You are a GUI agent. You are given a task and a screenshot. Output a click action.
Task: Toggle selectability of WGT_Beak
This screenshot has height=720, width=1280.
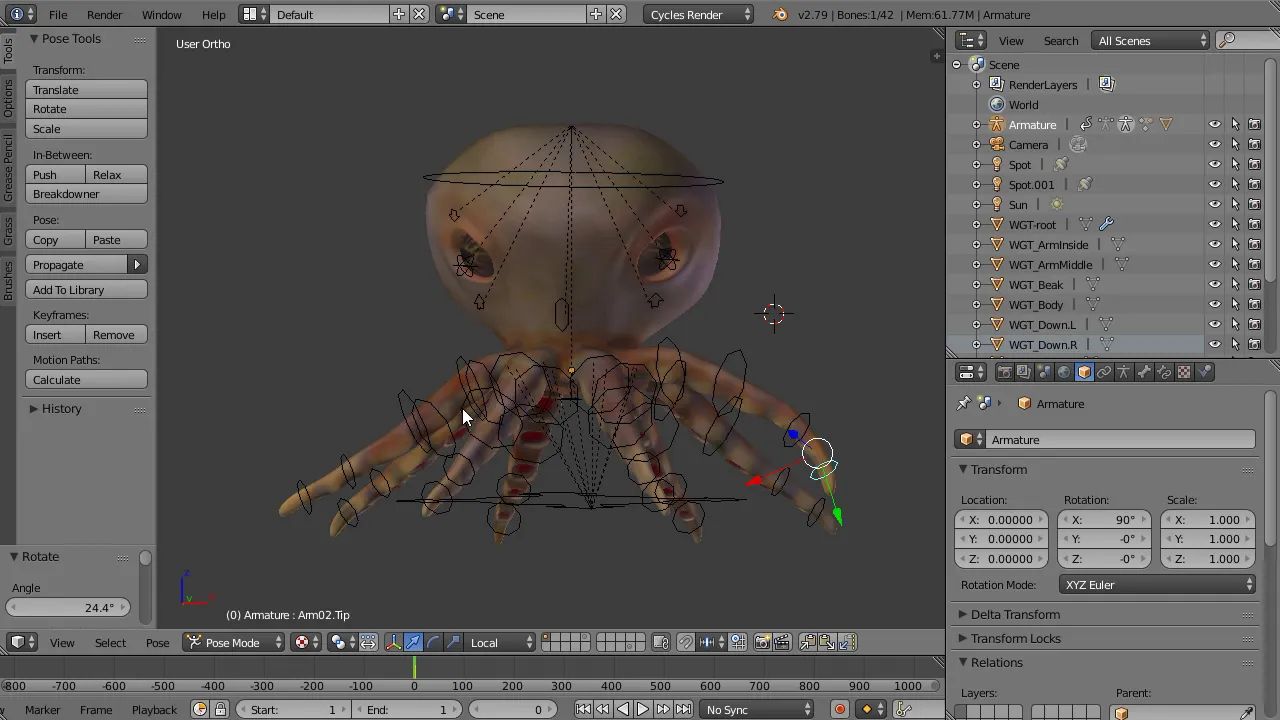1235,285
